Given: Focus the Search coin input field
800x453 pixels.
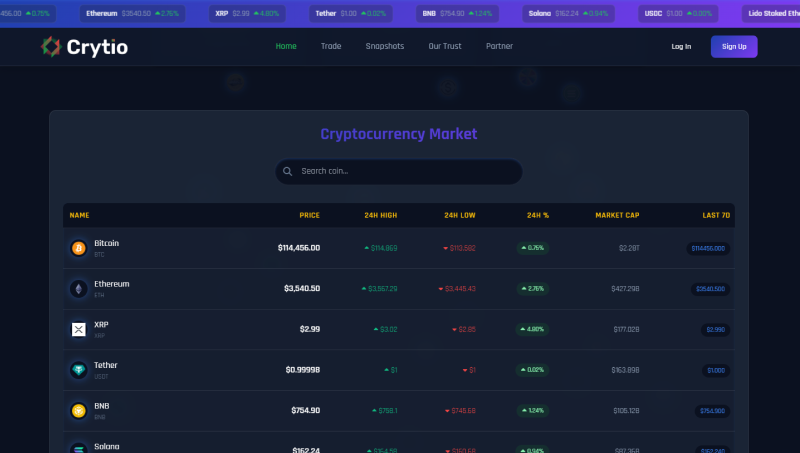Looking at the screenshot, I should click(405, 171).
